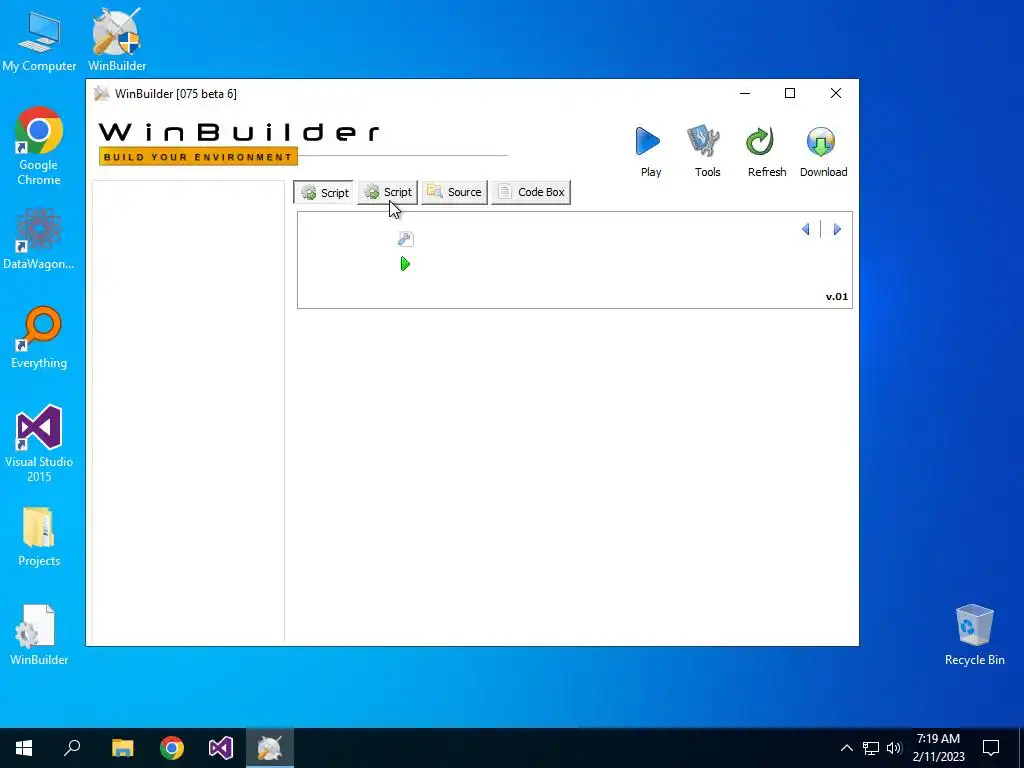
Task: Open File Explorer from the taskbar
Action: click(122, 748)
